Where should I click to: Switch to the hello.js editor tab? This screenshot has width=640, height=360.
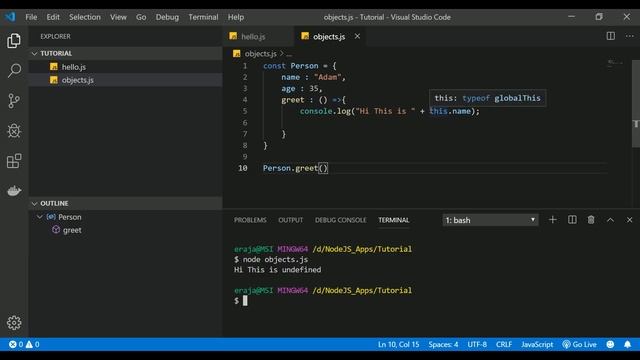(x=258, y=36)
